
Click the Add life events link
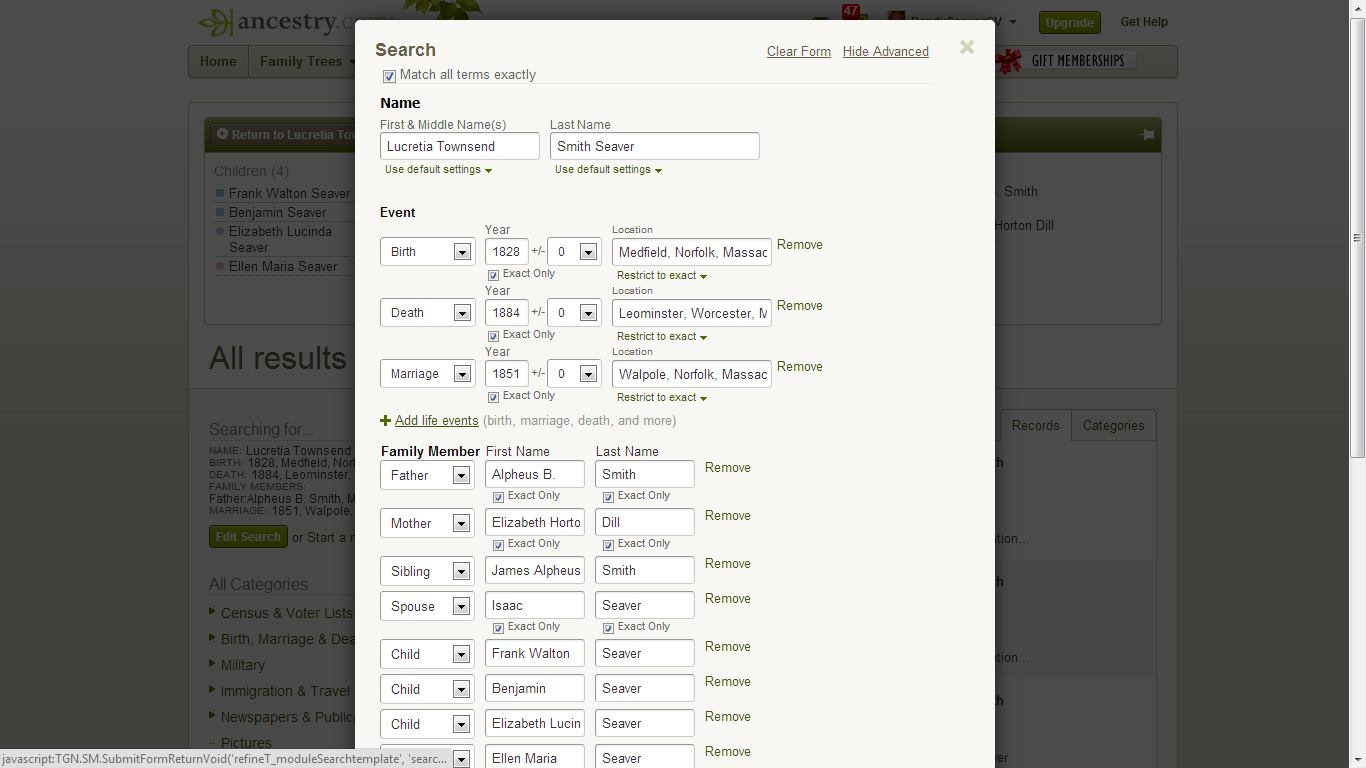click(x=437, y=421)
